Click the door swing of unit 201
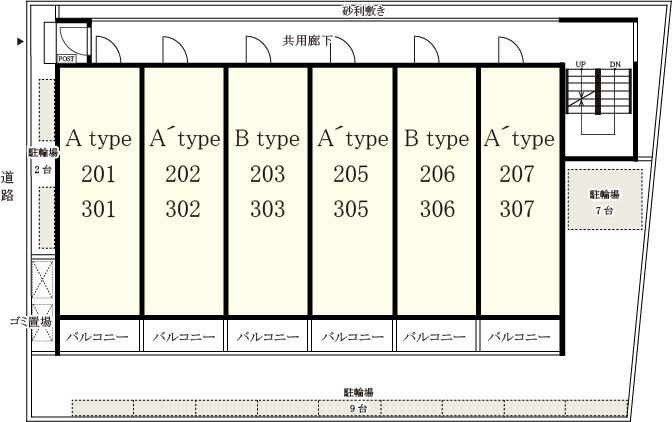 (x=108, y=49)
